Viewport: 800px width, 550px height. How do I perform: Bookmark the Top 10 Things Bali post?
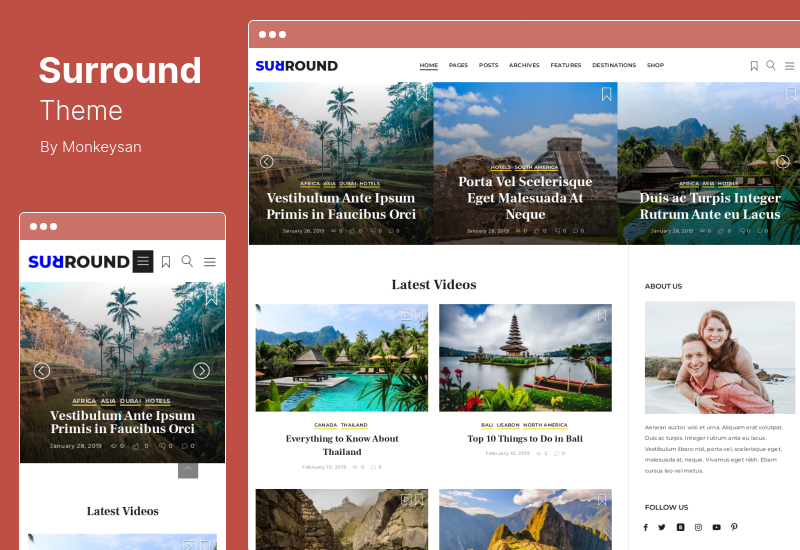pos(602,315)
